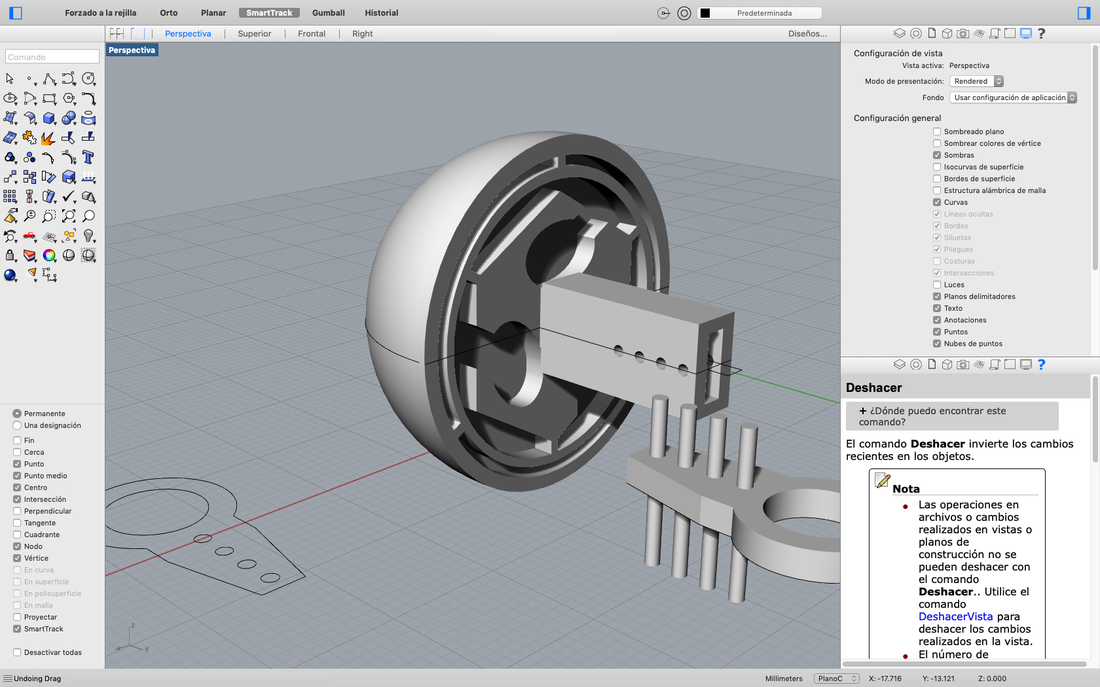
Task: Open the Fondo background dropdown
Action: tap(1013, 98)
